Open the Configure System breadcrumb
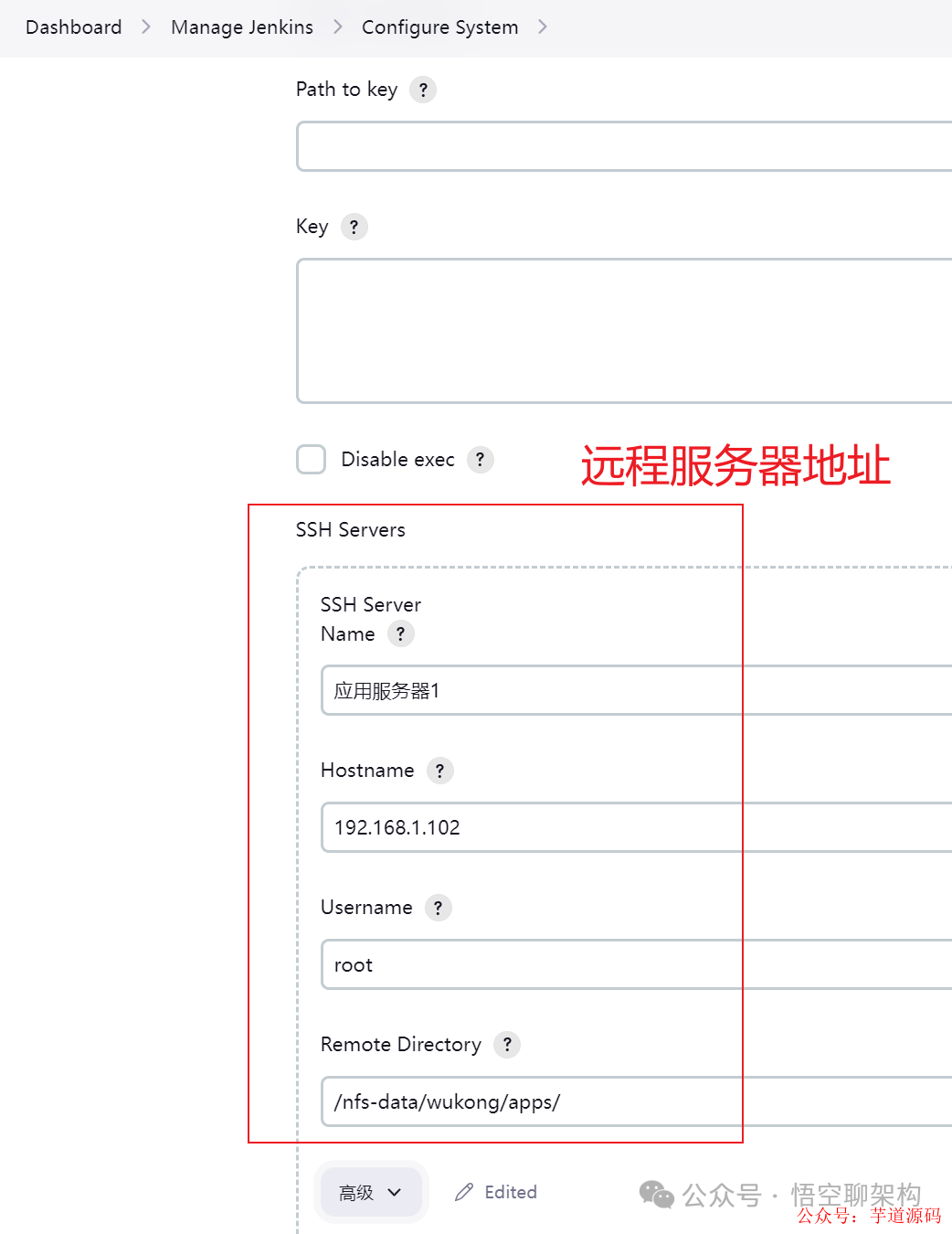 pyautogui.click(x=440, y=27)
